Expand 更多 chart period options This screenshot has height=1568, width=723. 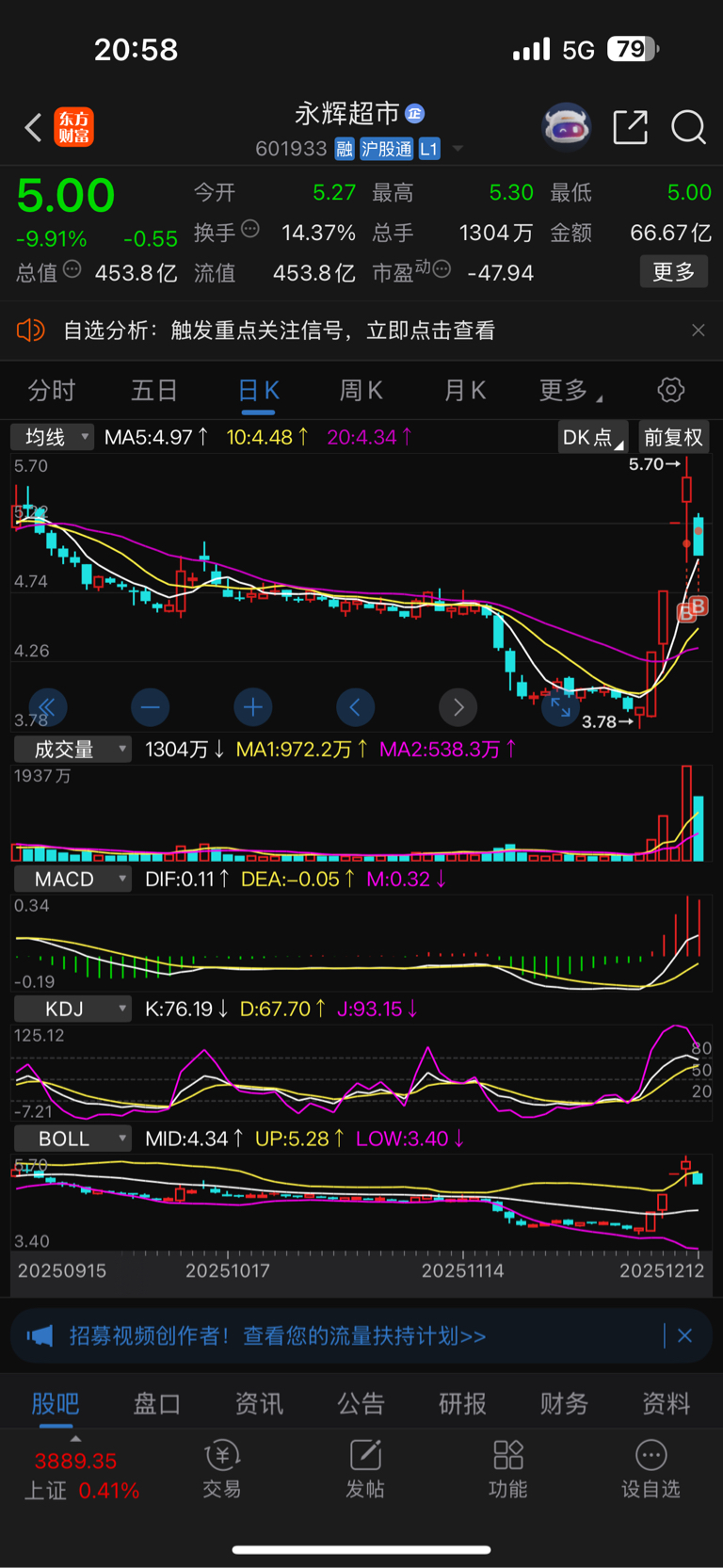click(570, 391)
